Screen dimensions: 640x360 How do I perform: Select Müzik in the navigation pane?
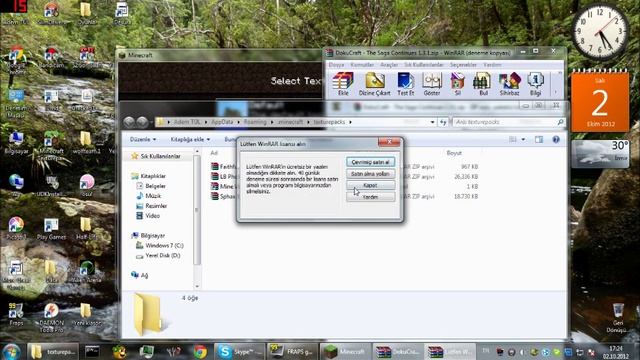(149, 196)
